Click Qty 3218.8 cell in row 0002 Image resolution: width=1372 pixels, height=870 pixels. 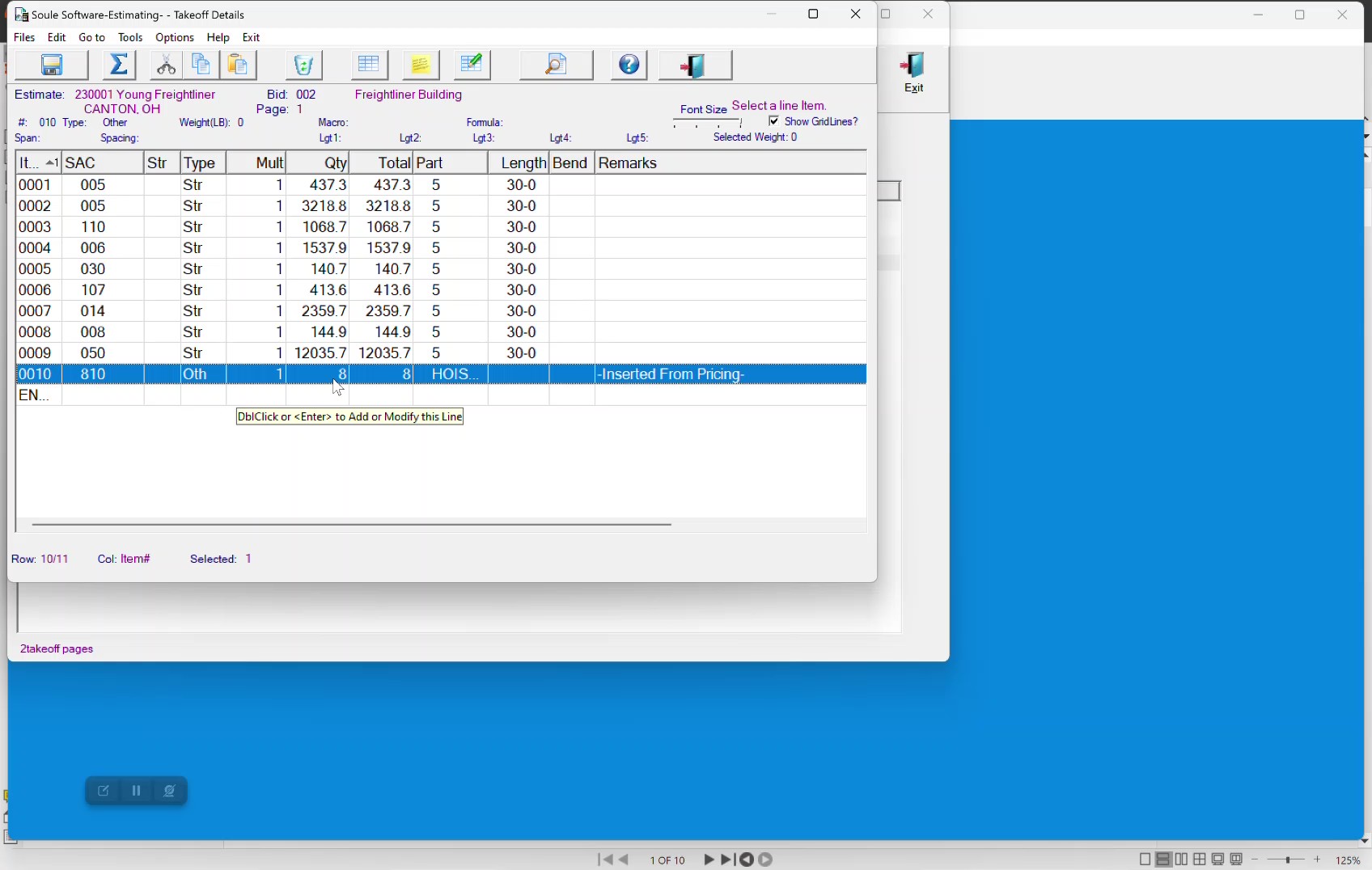(318, 206)
